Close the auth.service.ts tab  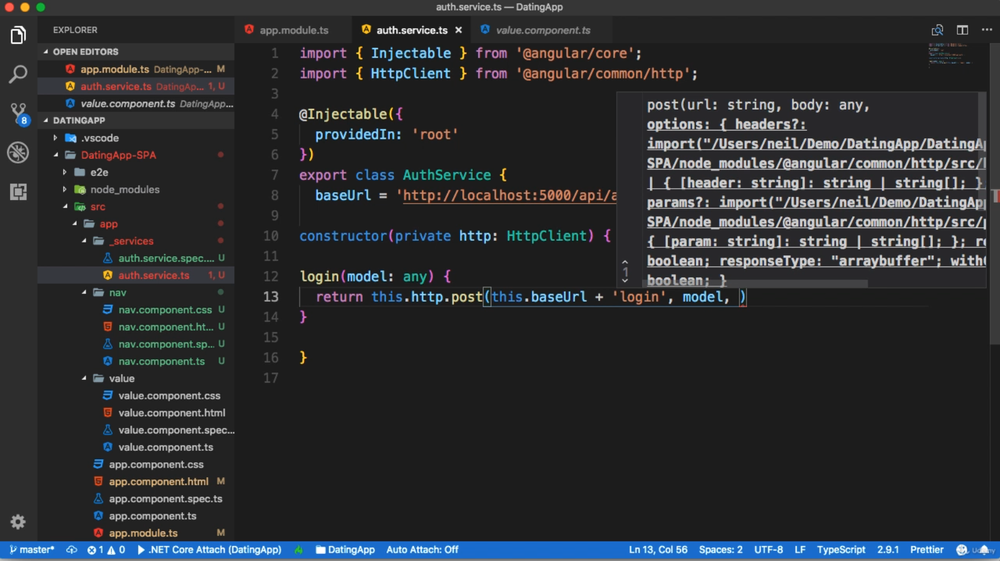coord(458,30)
